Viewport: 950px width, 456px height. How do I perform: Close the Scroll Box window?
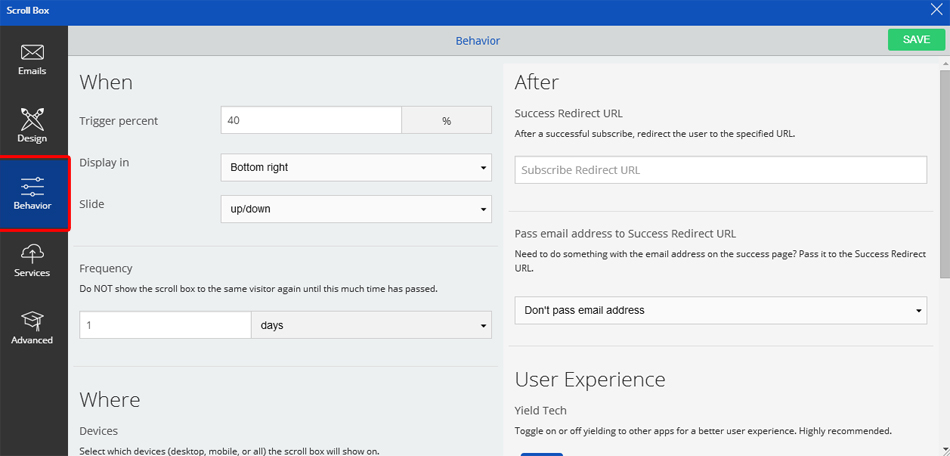point(937,11)
